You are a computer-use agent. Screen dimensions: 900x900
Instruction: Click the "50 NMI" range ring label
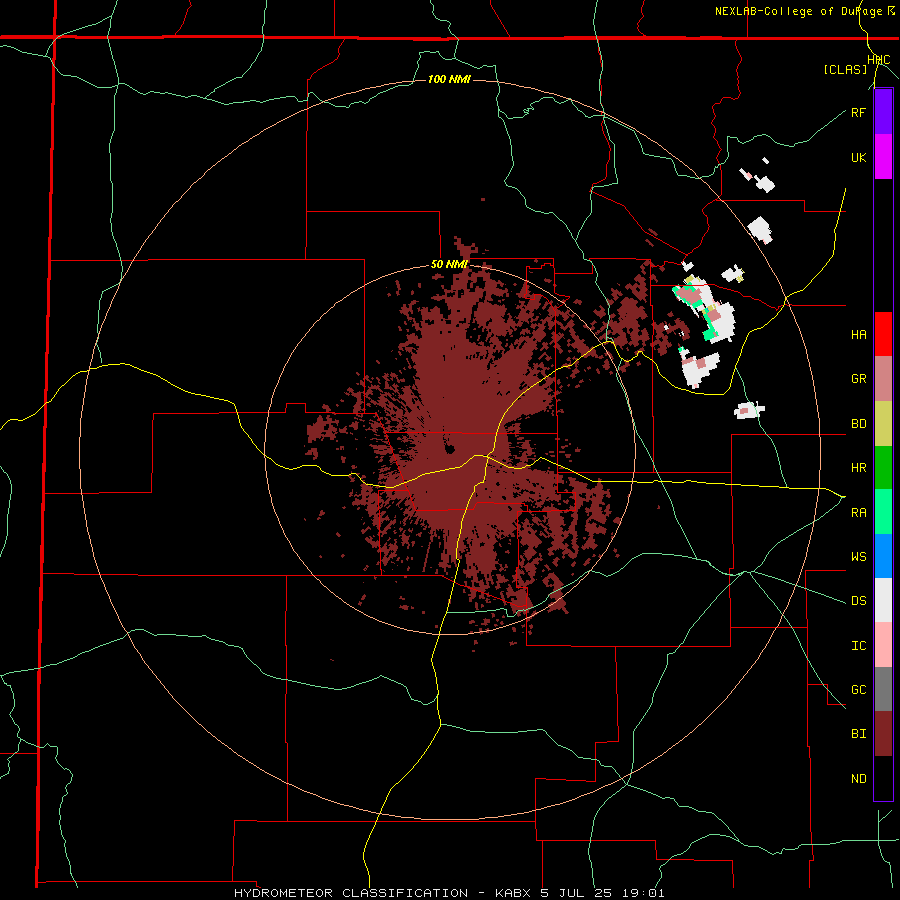[x=449, y=265]
